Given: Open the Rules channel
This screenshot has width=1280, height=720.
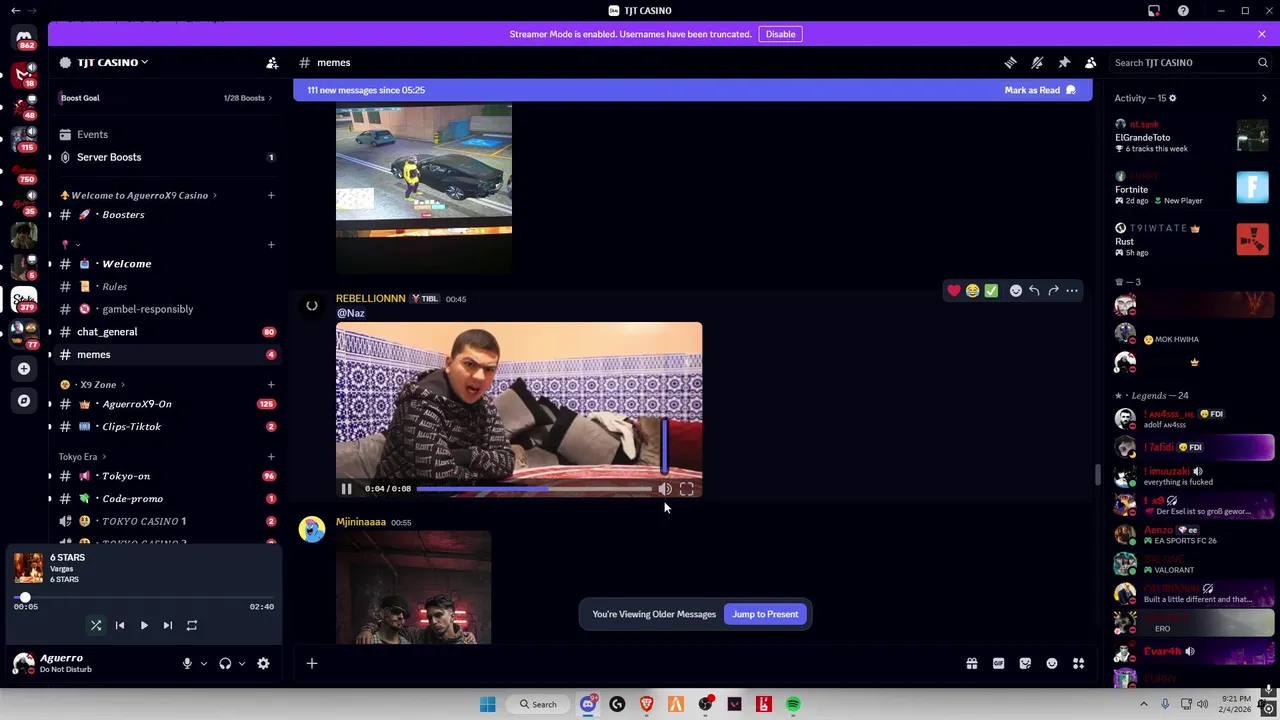Looking at the screenshot, I should tap(165, 286).
